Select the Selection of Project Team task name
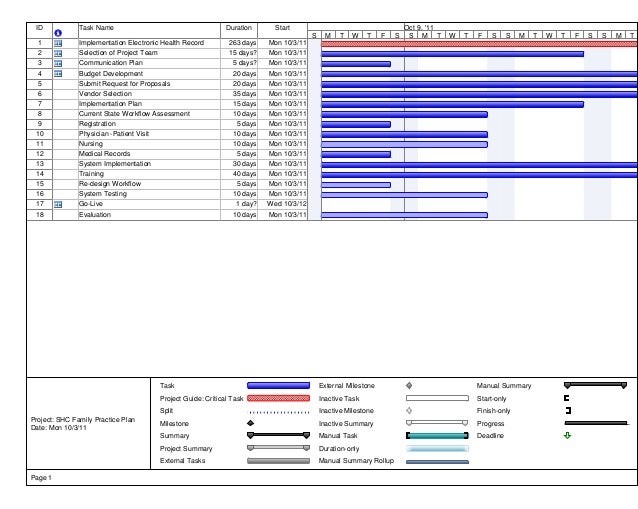Image resolution: width=638 pixels, height=509 pixels. pyautogui.click(x=118, y=53)
